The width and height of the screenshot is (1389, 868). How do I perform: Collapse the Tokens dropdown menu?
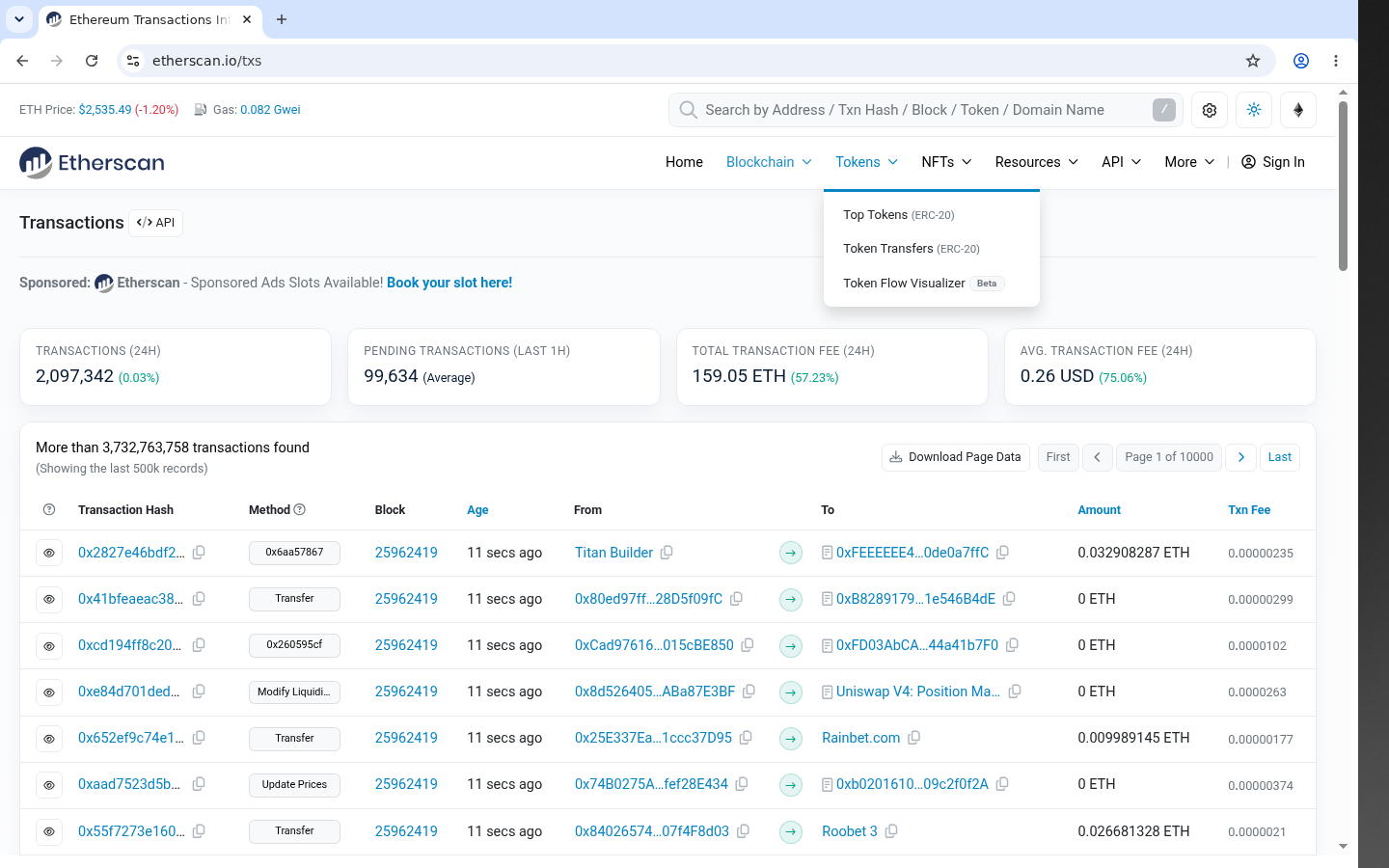pyautogui.click(x=866, y=162)
